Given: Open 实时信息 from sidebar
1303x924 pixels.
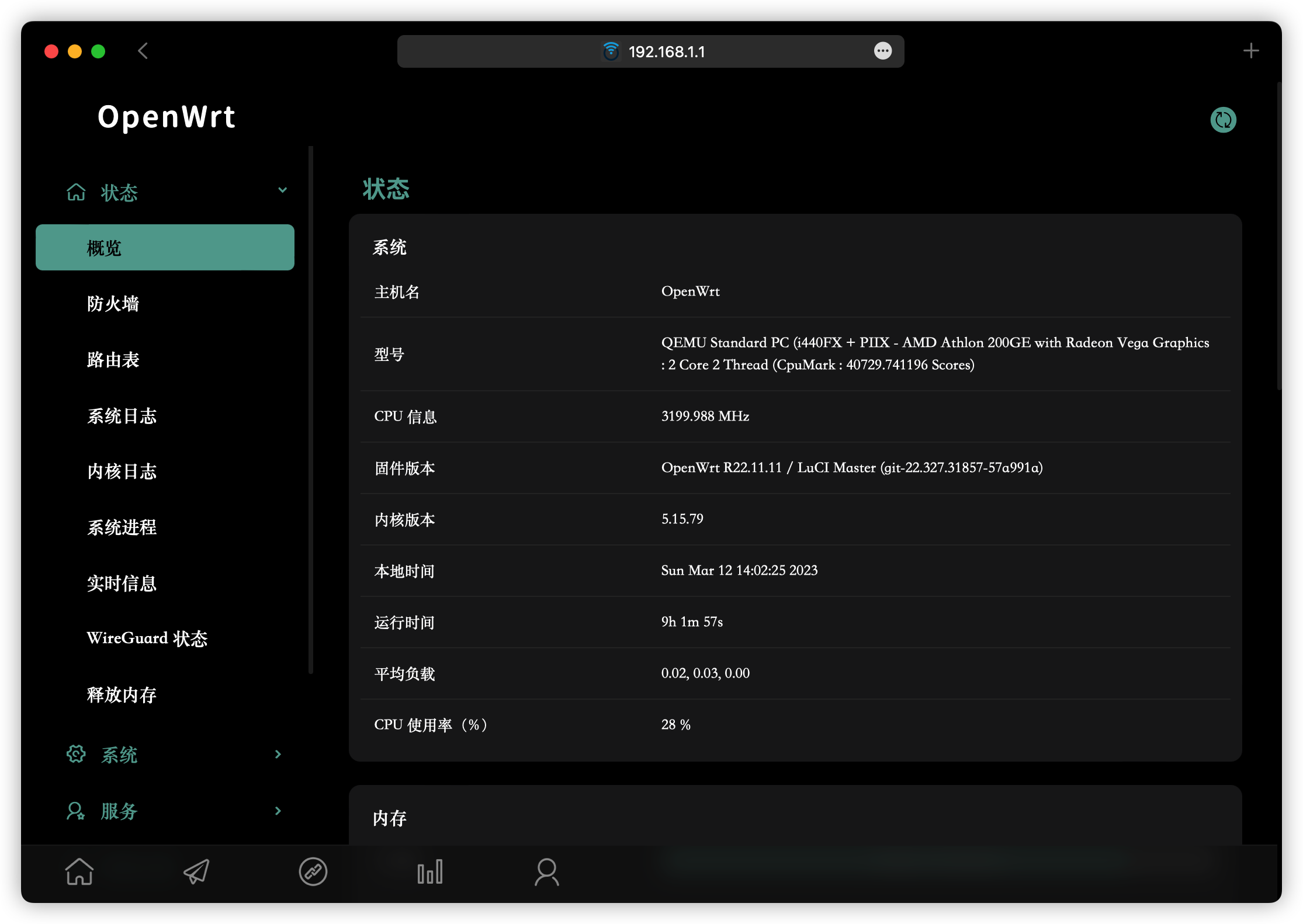Looking at the screenshot, I should (x=122, y=583).
